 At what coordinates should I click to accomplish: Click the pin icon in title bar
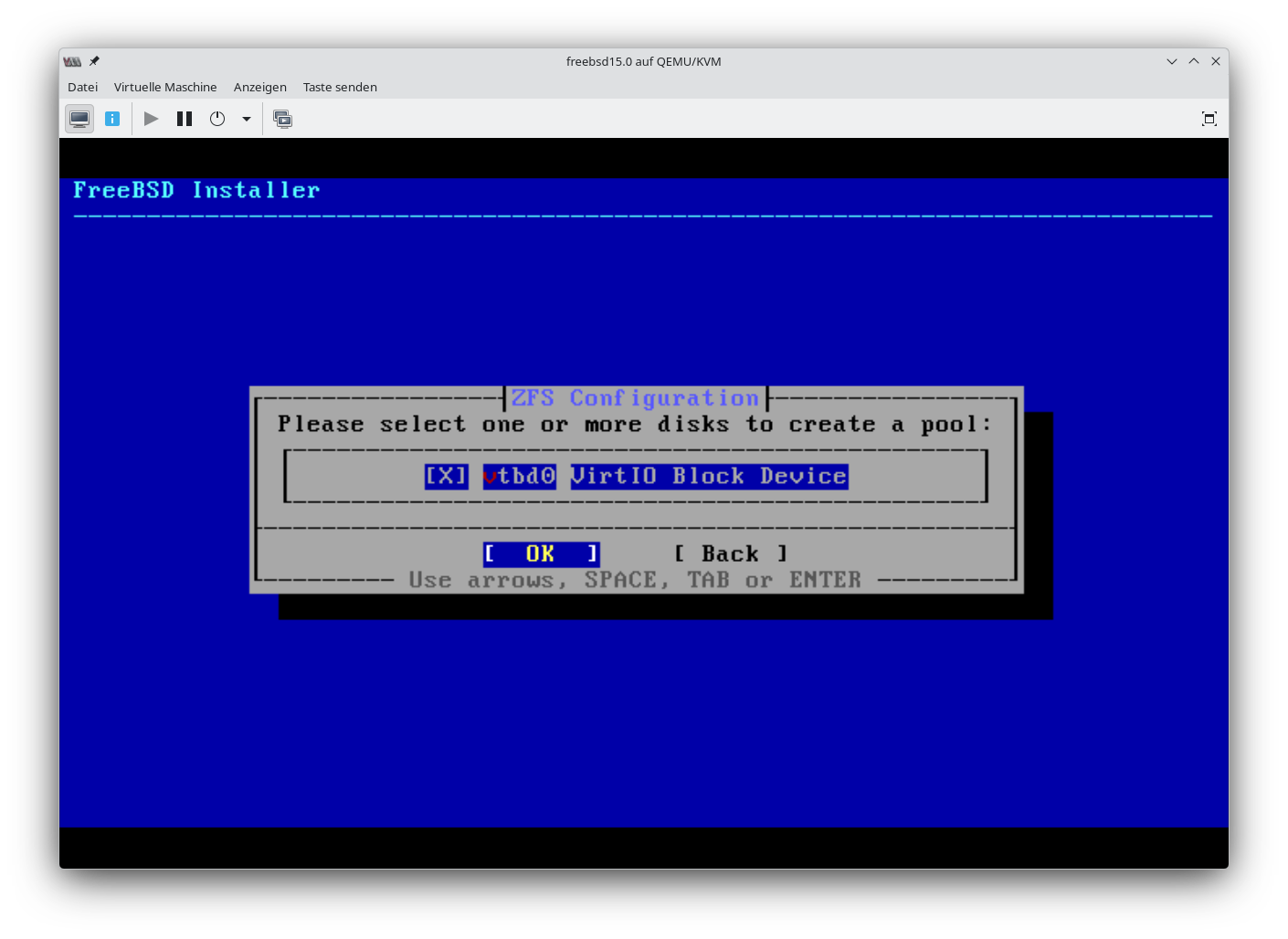coord(94,61)
